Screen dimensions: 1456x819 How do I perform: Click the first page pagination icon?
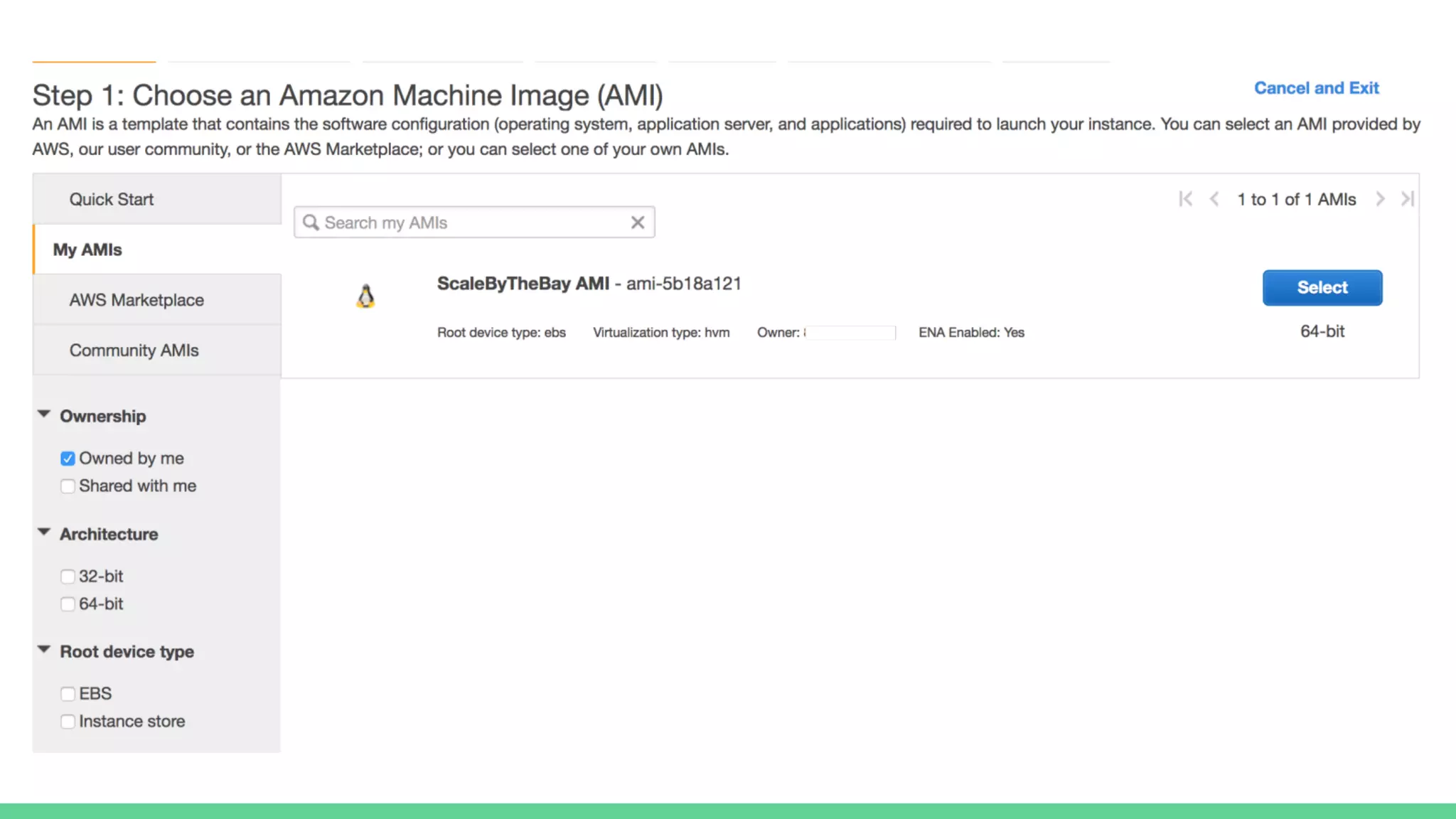(1185, 199)
